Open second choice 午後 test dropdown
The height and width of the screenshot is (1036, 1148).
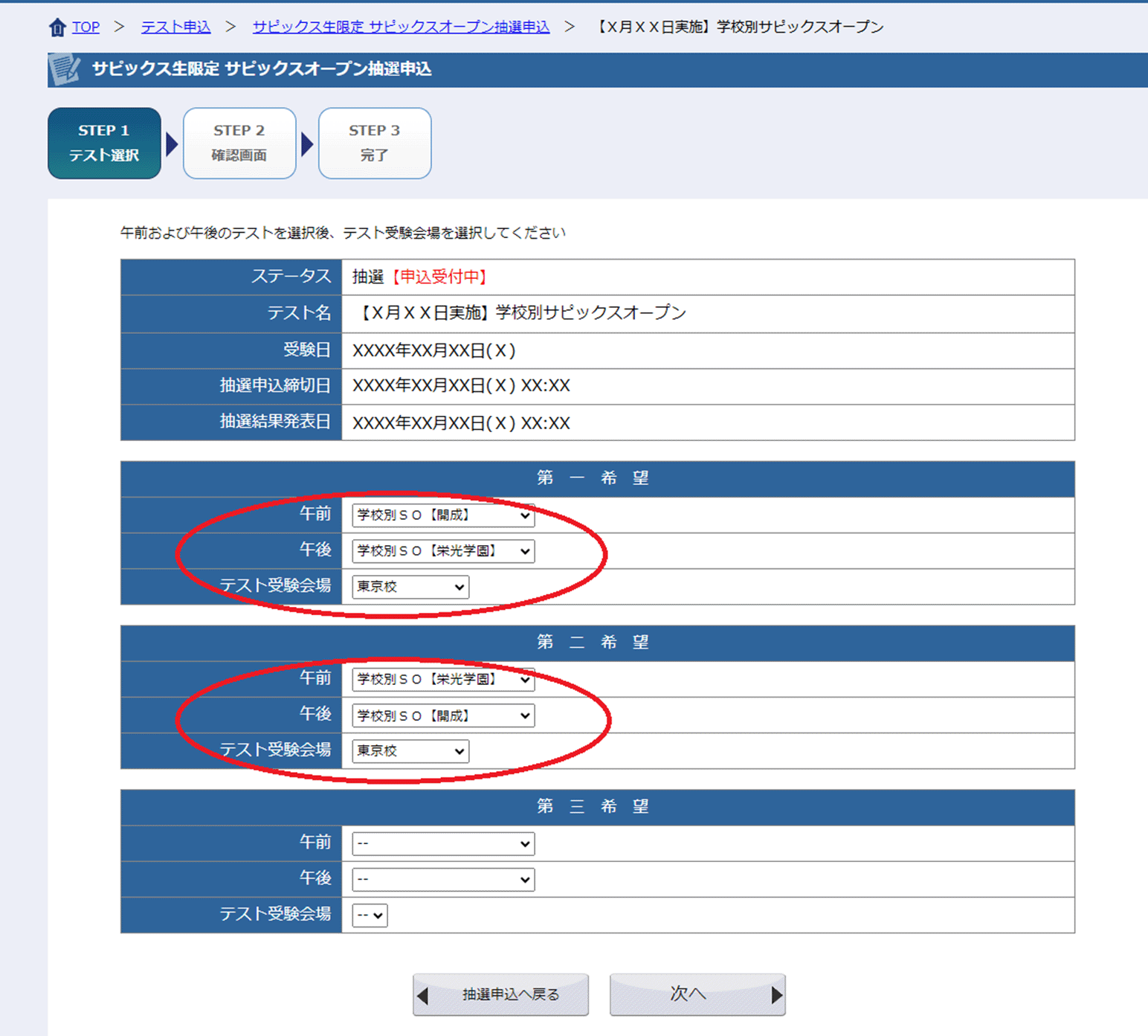click(x=443, y=715)
